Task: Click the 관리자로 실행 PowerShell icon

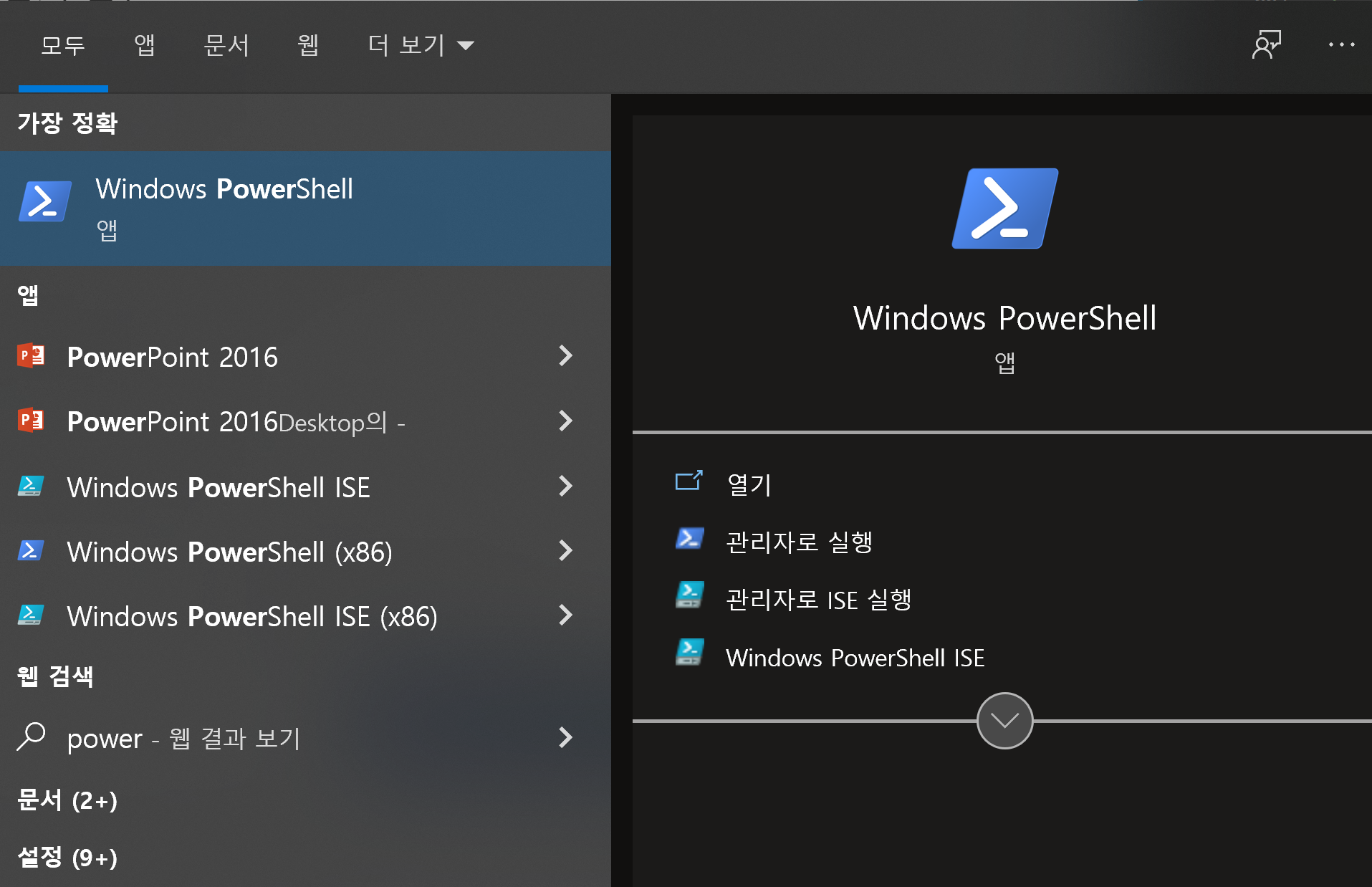Action: point(689,538)
